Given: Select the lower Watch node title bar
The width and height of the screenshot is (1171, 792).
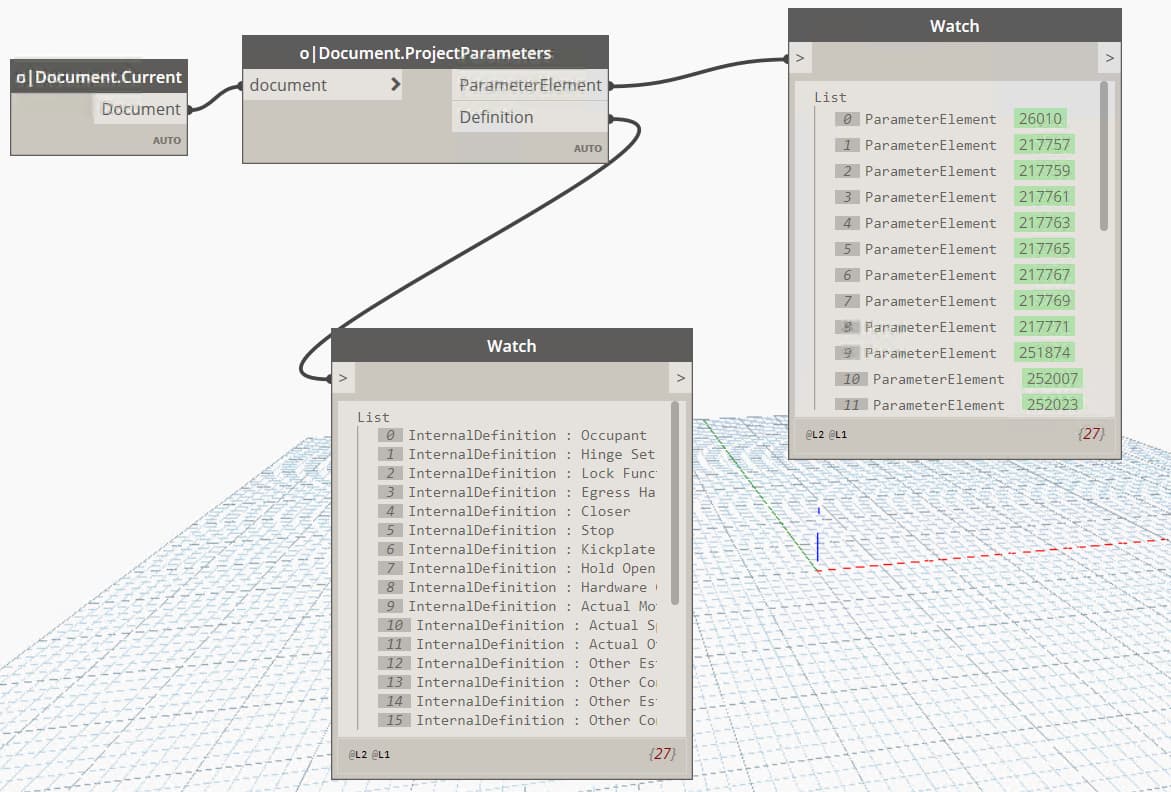Looking at the screenshot, I should (511, 345).
